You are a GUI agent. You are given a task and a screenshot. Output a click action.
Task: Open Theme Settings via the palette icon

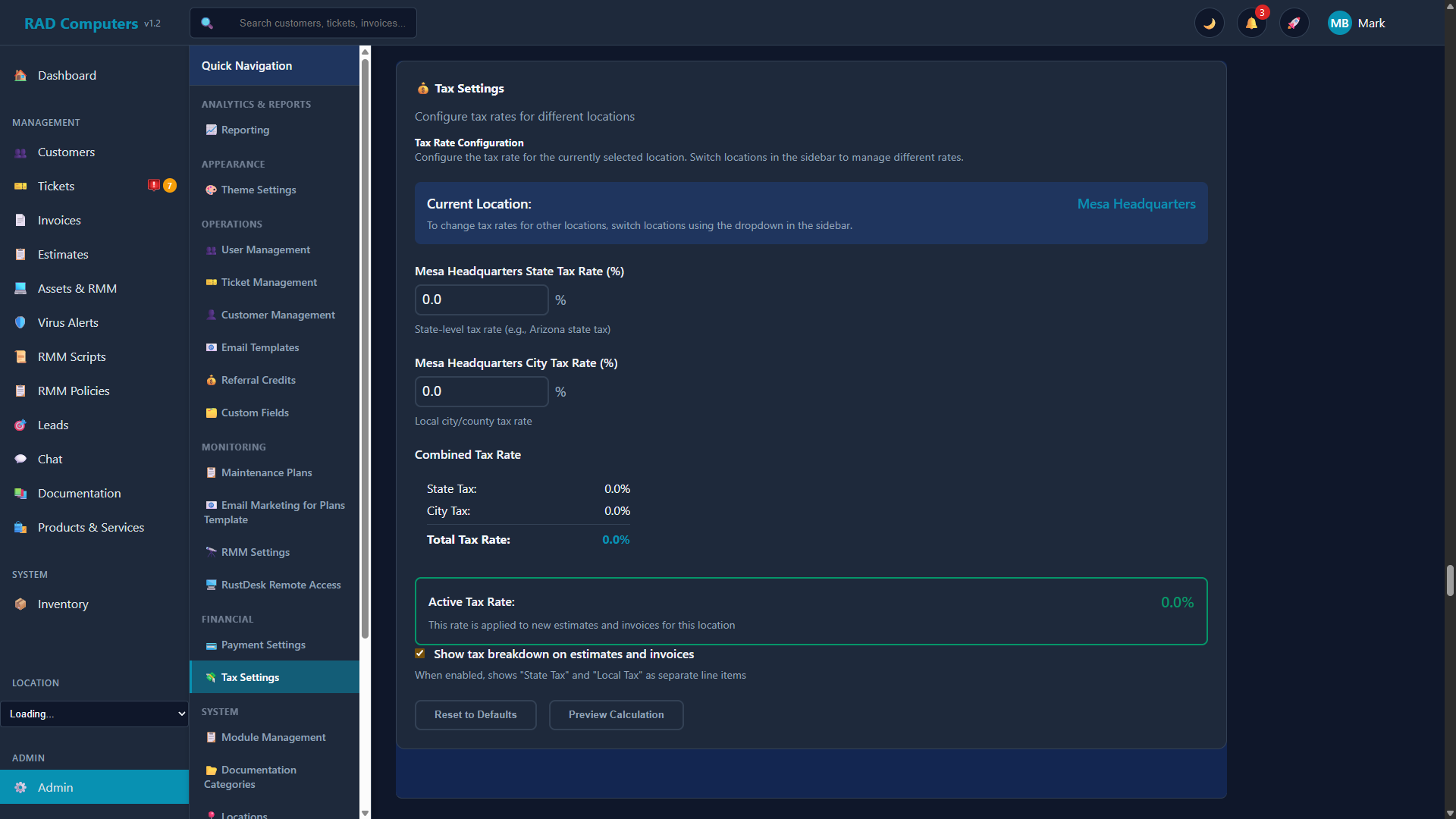pos(210,190)
